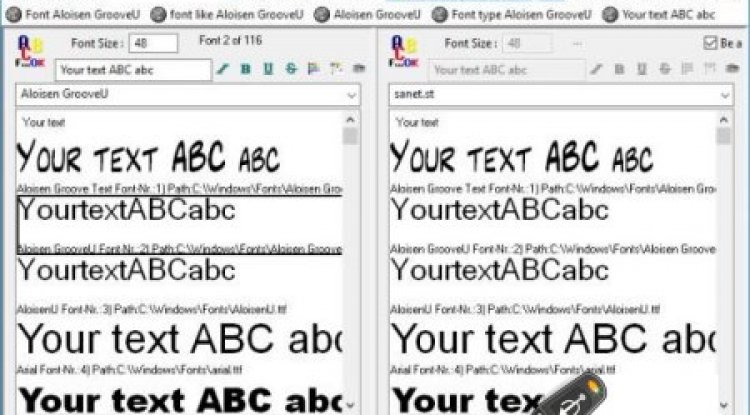
Task: Click the globe icon beside 'font like Aloisen GrooveU'
Action: tap(158, 14)
